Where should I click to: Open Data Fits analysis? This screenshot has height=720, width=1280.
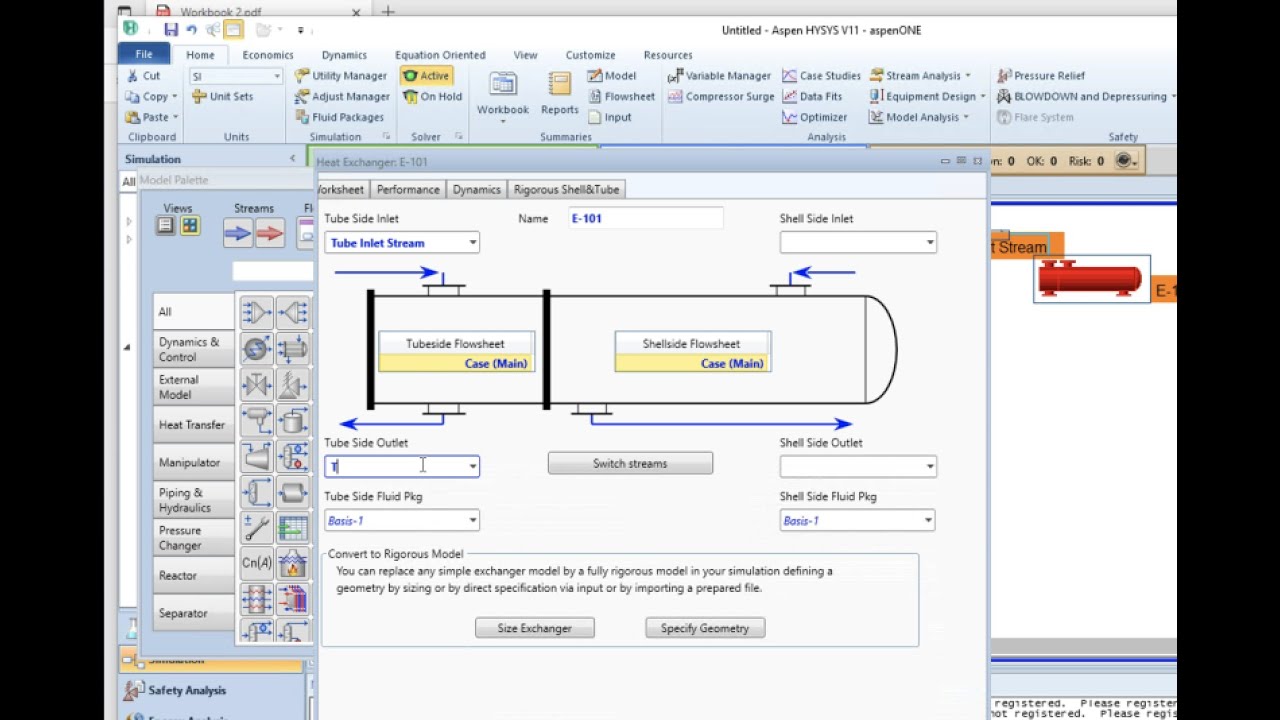click(812, 97)
